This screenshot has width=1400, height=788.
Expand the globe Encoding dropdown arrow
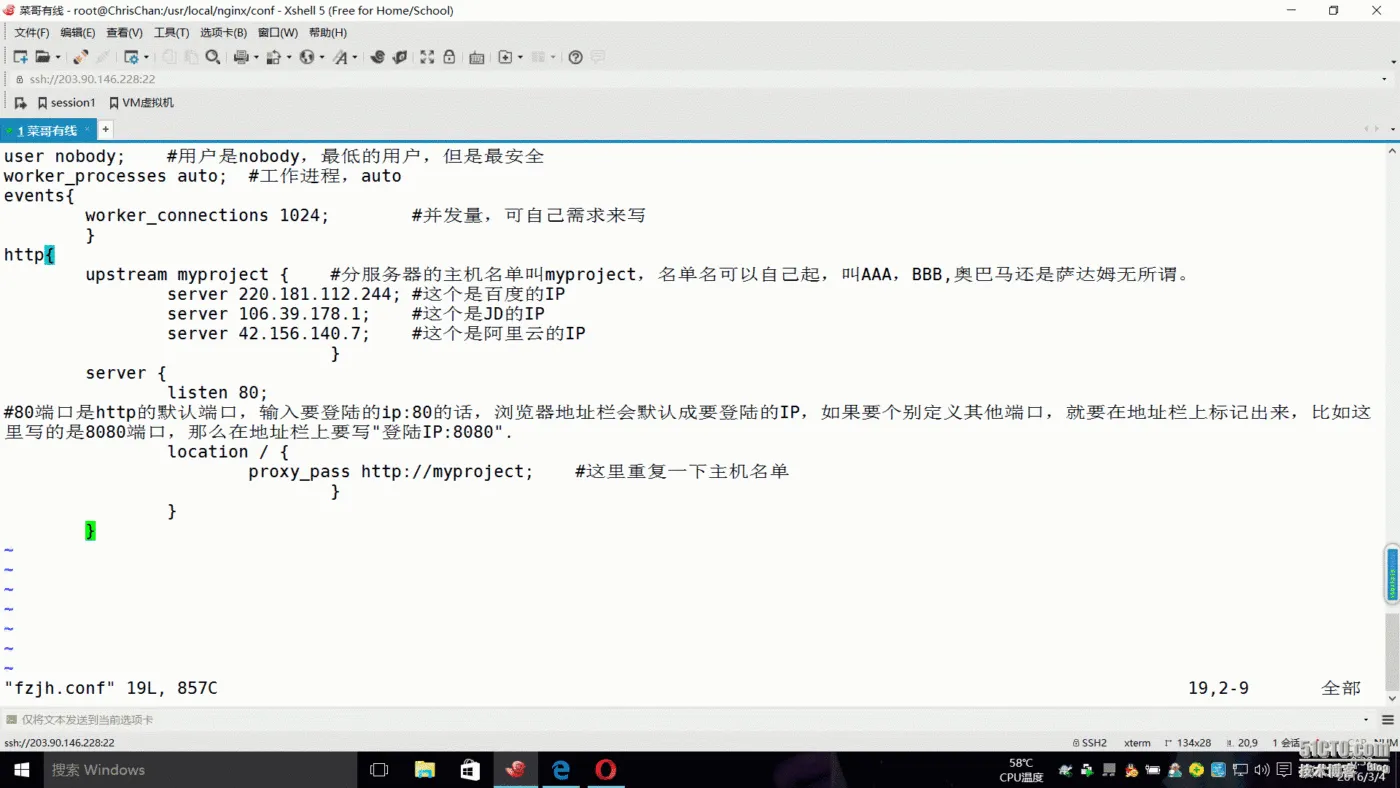click(x=321, y=57)
